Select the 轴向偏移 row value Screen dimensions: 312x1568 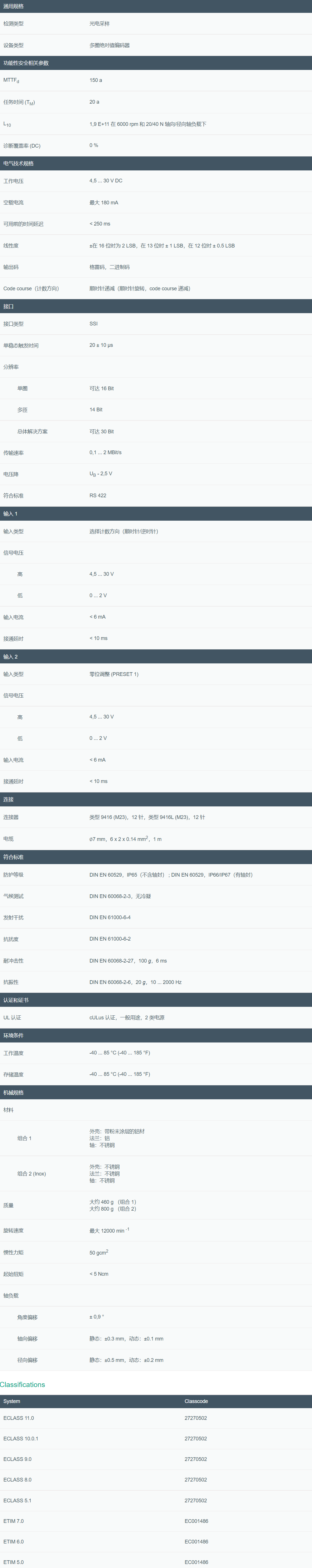126,1338
